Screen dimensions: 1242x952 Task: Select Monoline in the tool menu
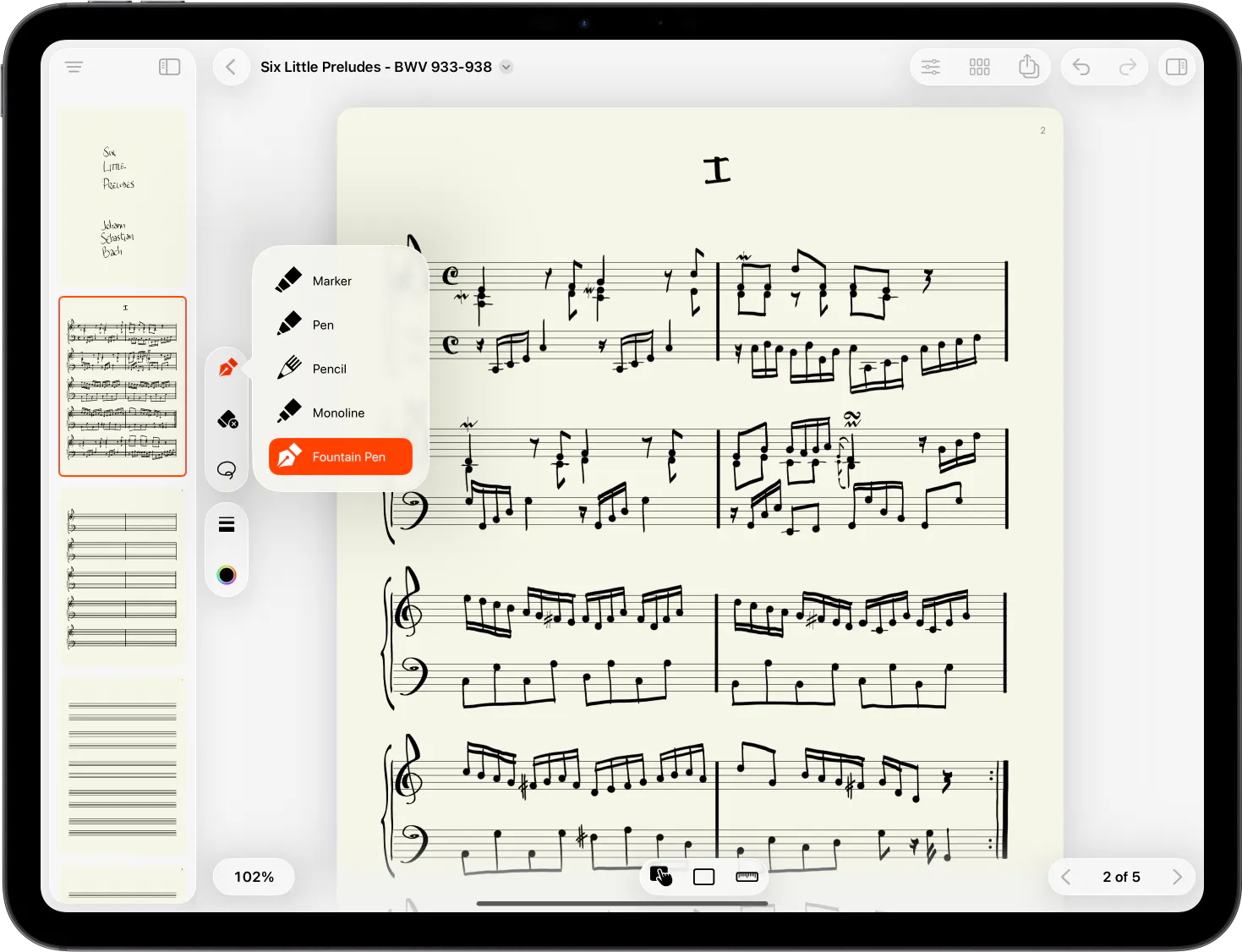[341, 413]
